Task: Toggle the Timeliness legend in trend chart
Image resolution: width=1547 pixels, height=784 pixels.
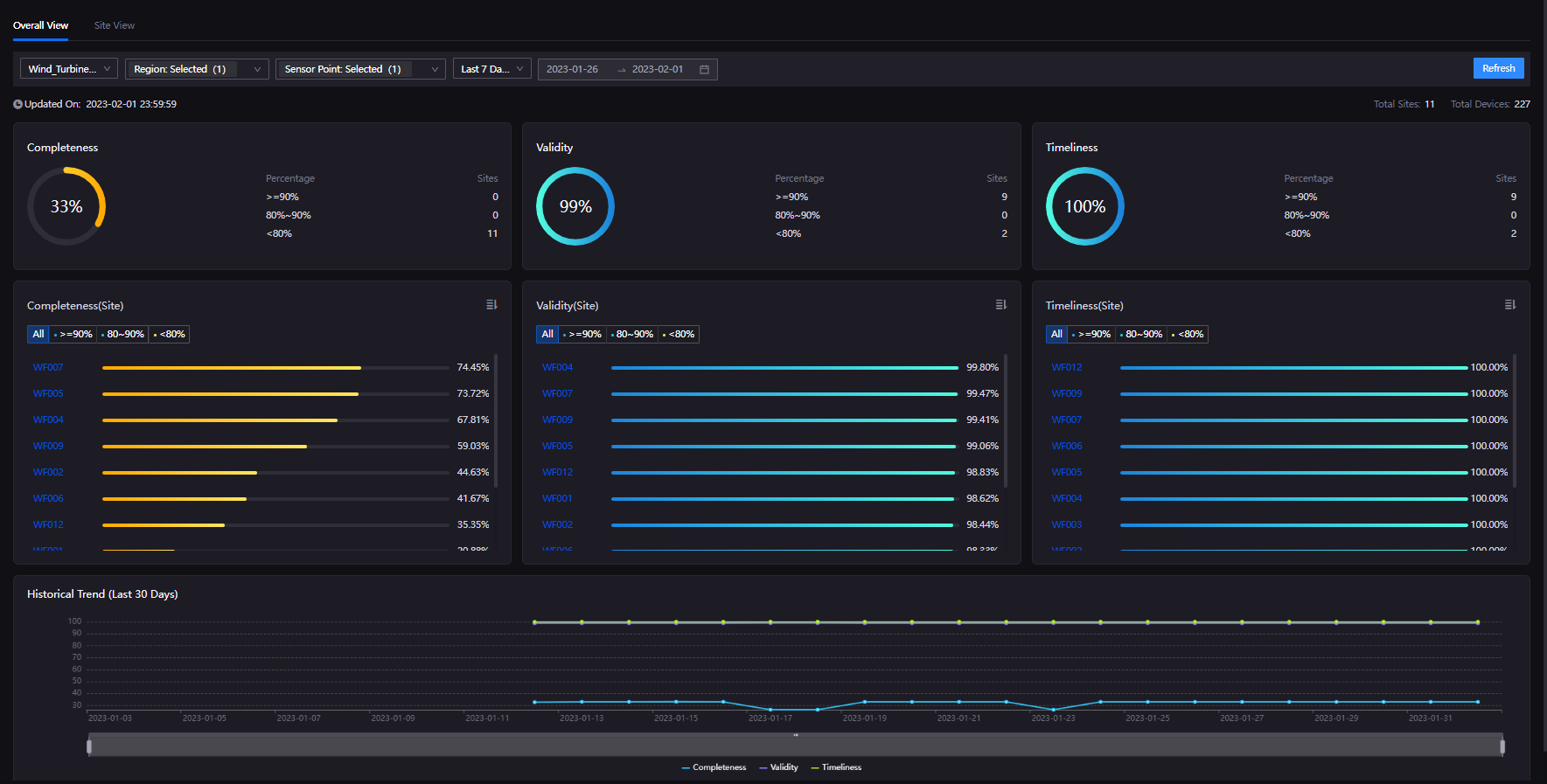Action: point(836,767)
